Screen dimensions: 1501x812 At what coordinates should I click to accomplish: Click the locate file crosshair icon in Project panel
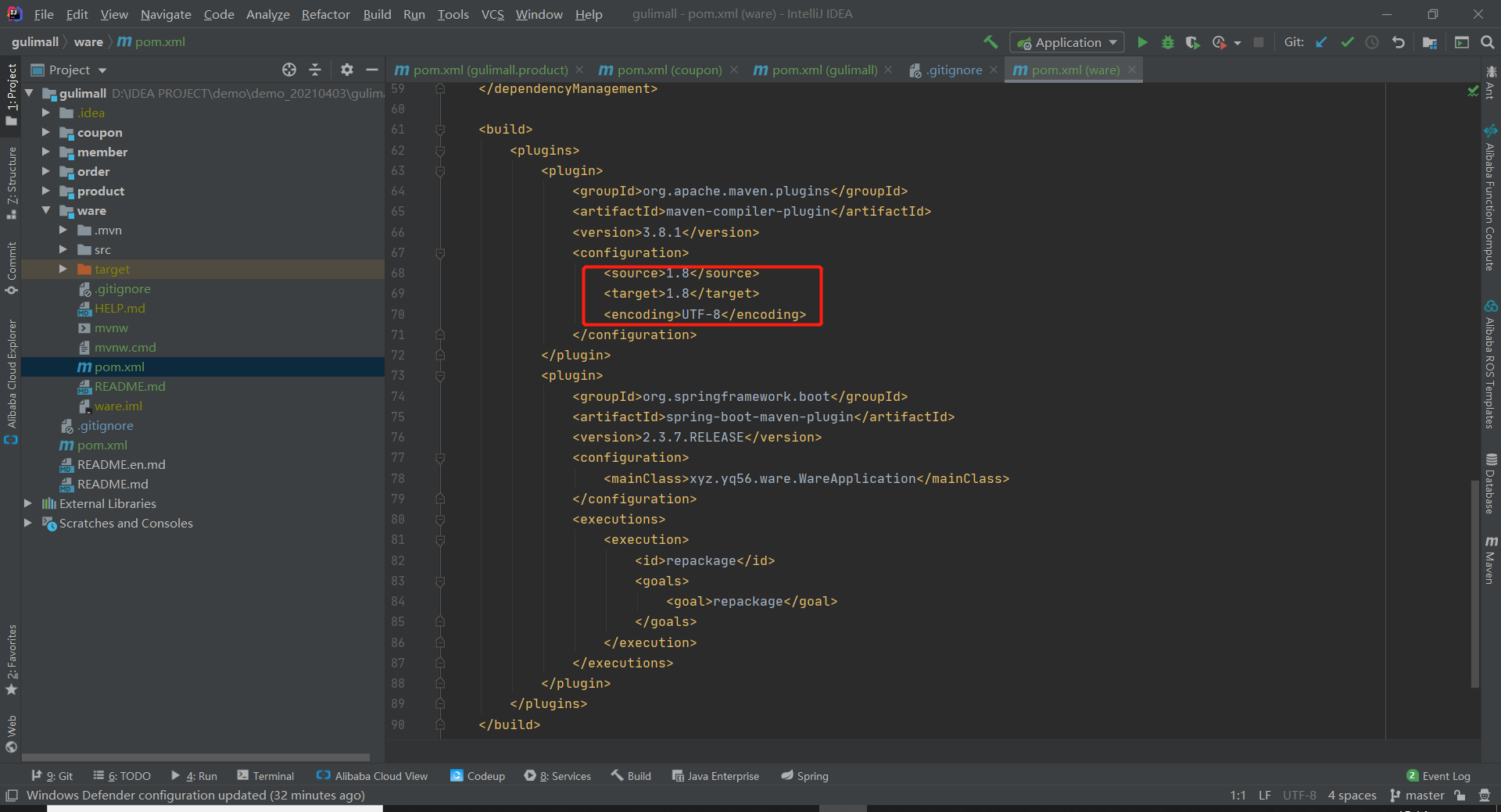click(289, 70)
